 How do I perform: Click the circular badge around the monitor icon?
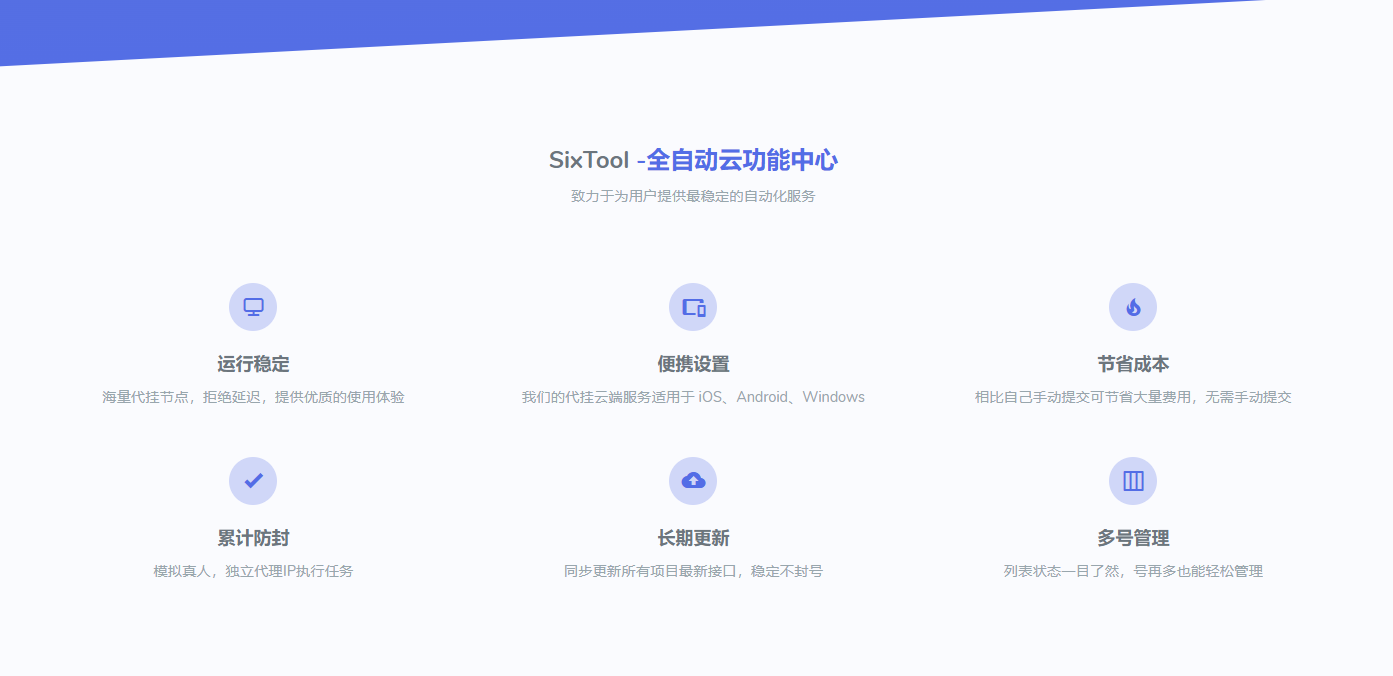(253, 307)
